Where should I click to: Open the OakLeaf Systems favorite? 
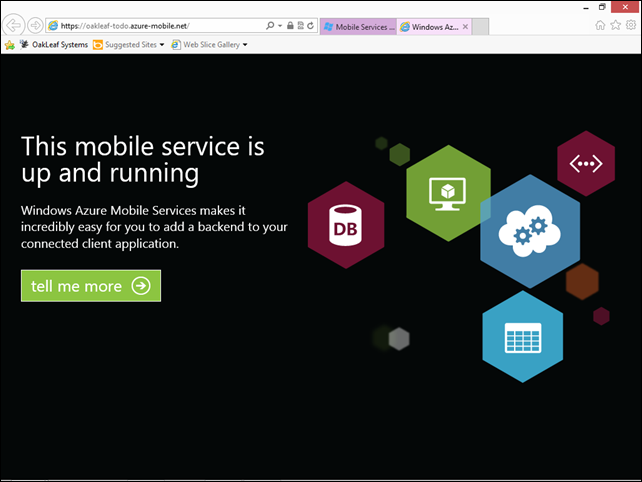tap(54, 45)
